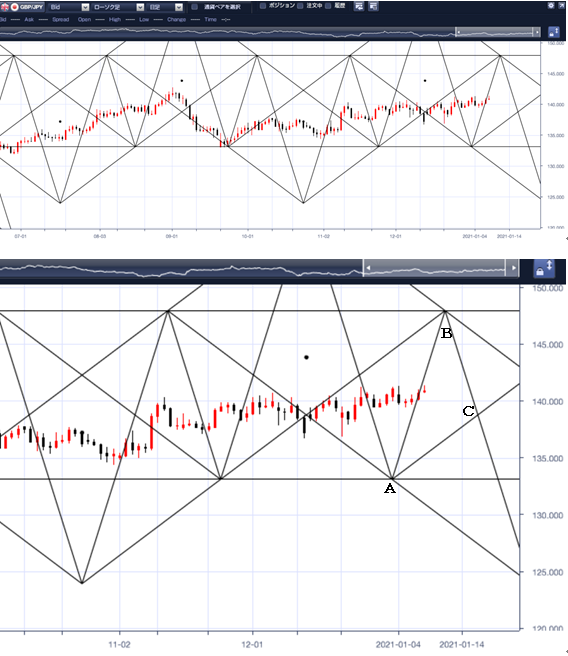This screenshot has height=656, width=568.
Task: Toggle the 注文中 checkbox
Action: (300, 6)
